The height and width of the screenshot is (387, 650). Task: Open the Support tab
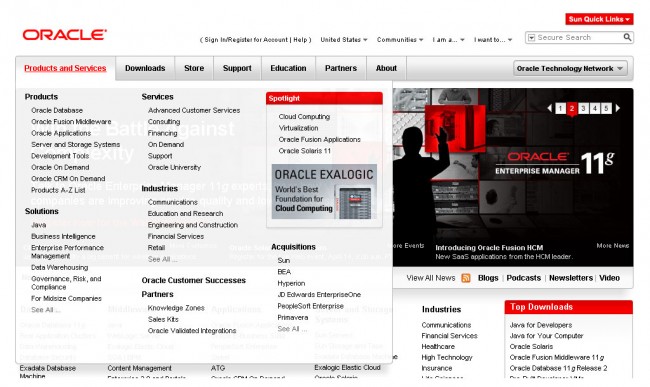point(237,68)
